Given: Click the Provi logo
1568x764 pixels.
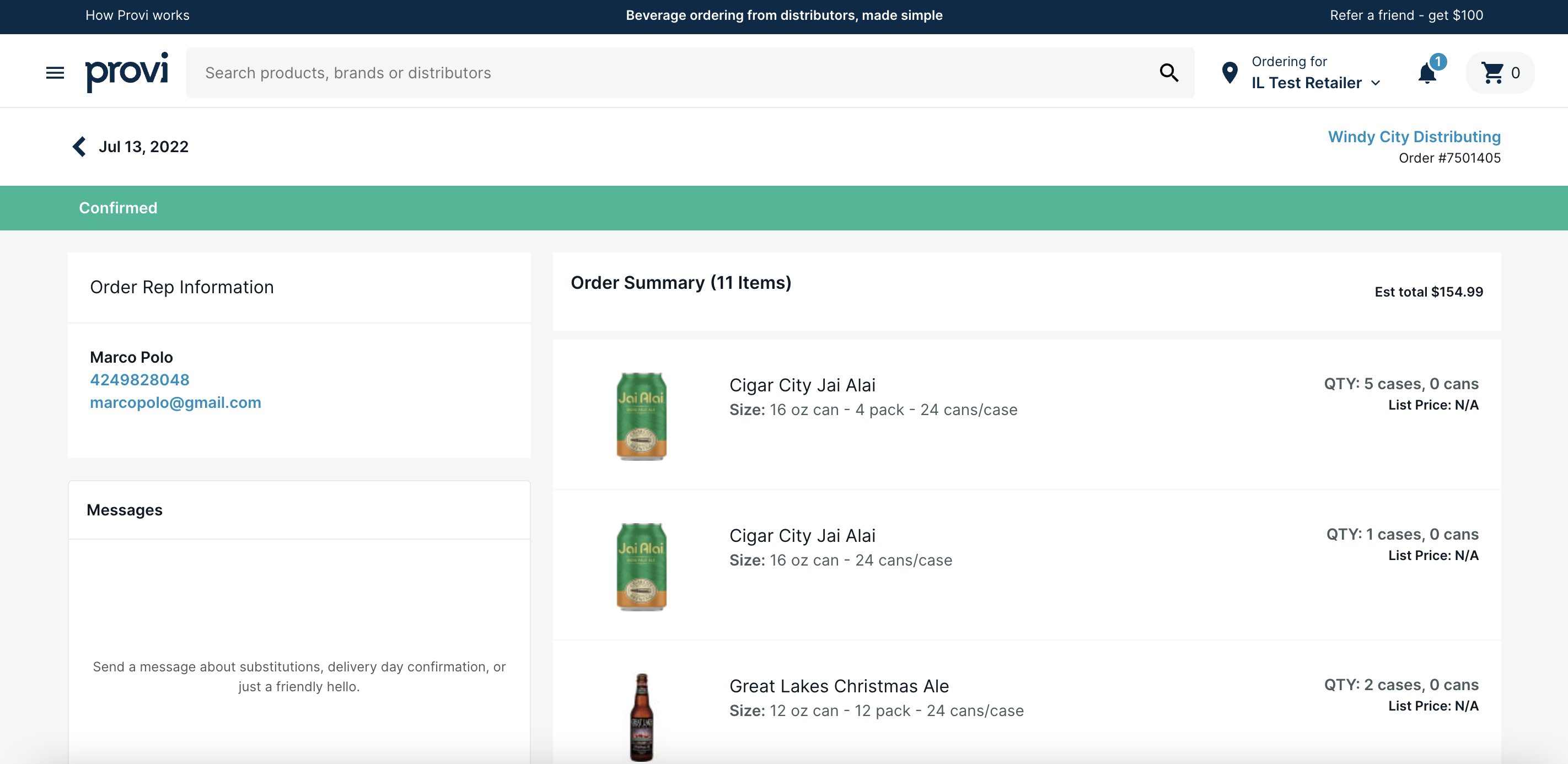Looking at the screenshot, I should [127, 72].
